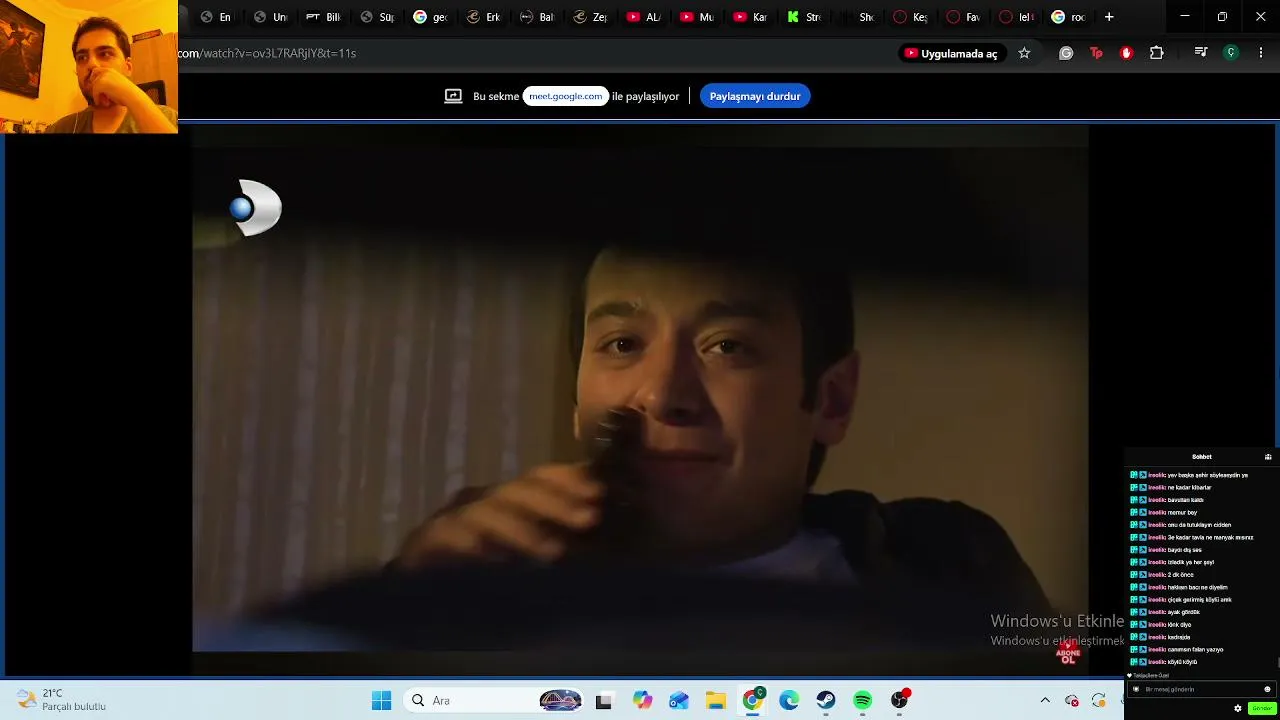Switch to the 'Süp' tab
This screenshot has width=1280, height=720.
point(377,17)
